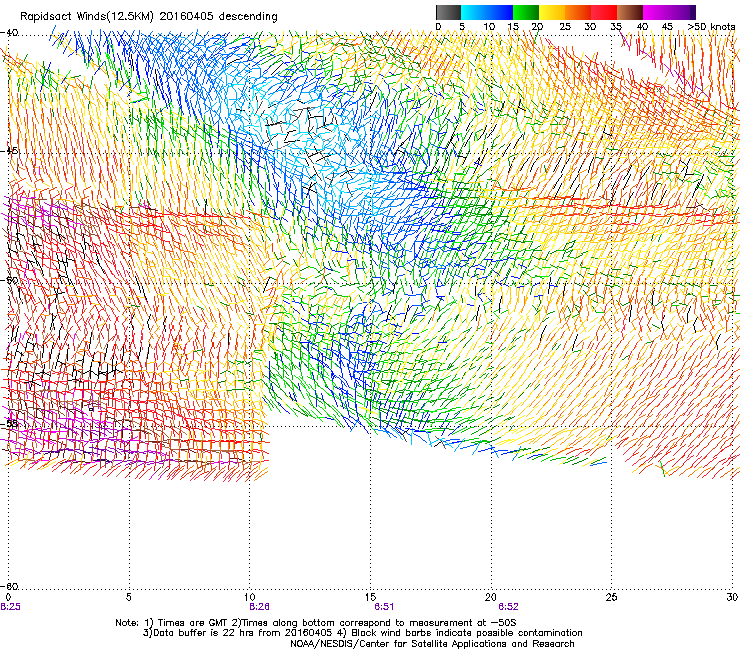Click the purple time stamp '6:51'
740x650 pixels.
pyautogui.click(x=384, y=607)
